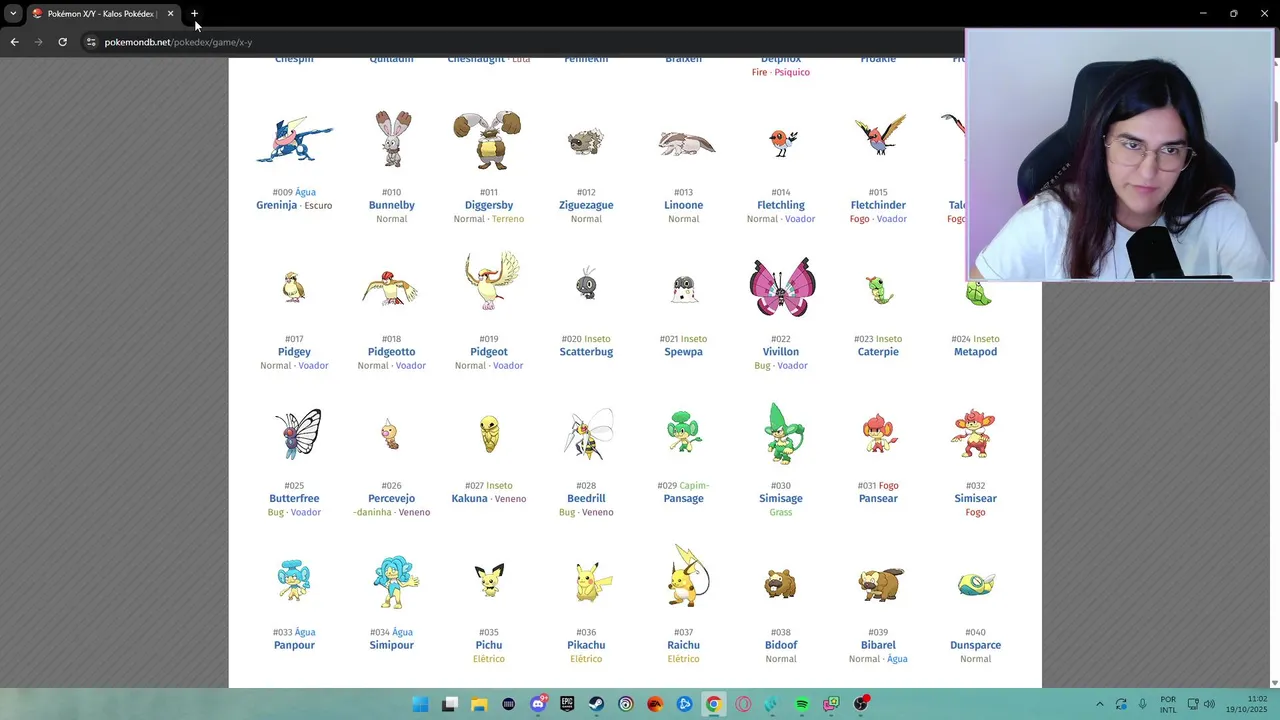Launch Epic Games from the taskbar
The height and width of the screenshot is (720, 1280).
pos(567,704)
